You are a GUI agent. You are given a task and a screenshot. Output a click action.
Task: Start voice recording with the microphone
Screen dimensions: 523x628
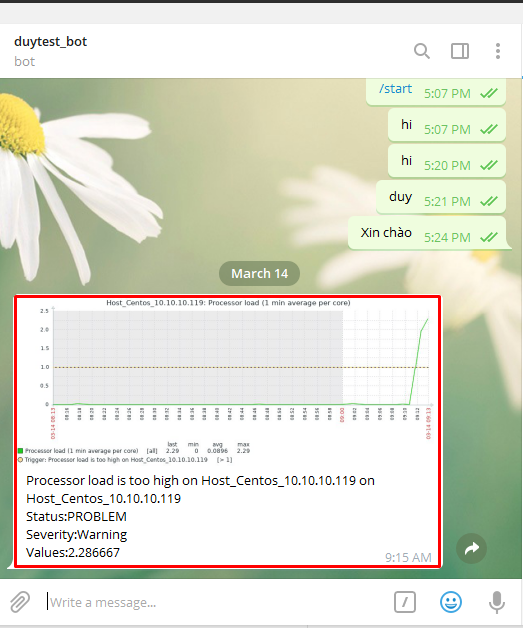pyautogui.click(x=497, y=602)
